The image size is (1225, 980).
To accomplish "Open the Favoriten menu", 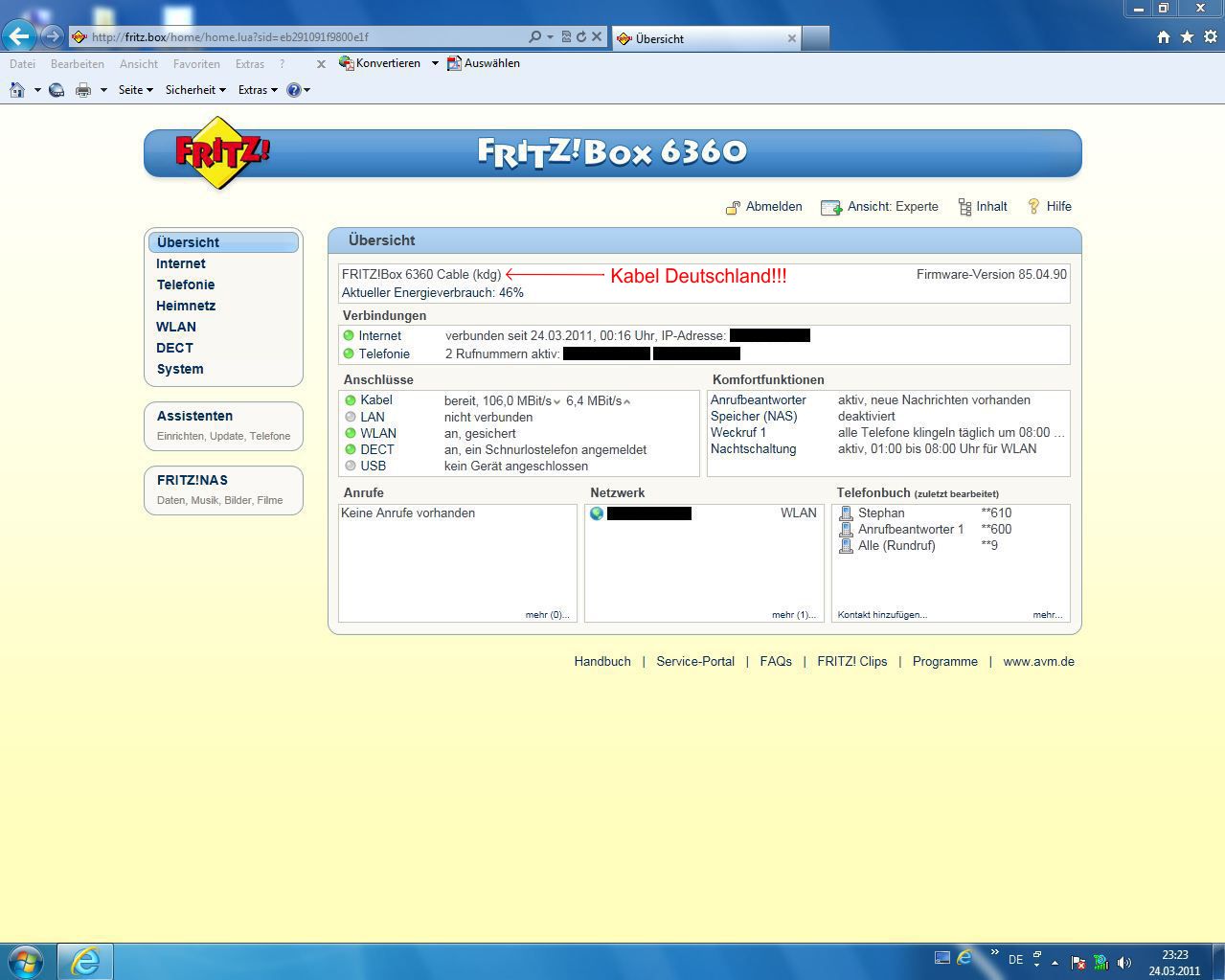I will 196,64.
